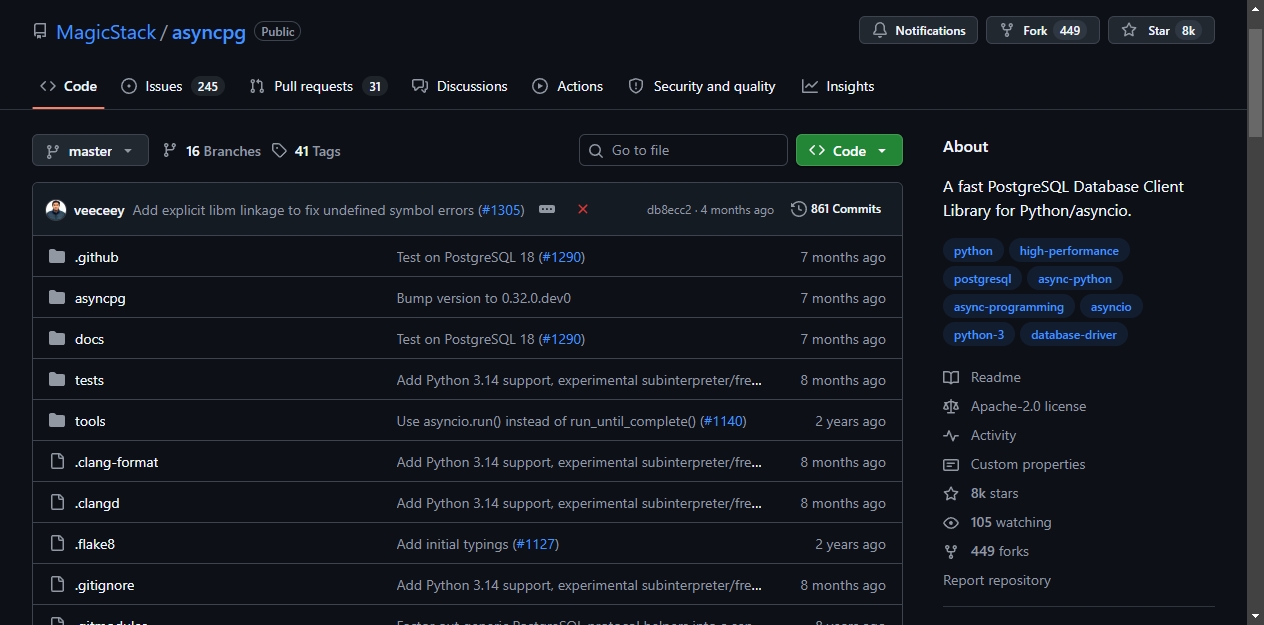Star the asyncpg repository
Viewport: 1264px width, 625px height.
(1161, 30)
